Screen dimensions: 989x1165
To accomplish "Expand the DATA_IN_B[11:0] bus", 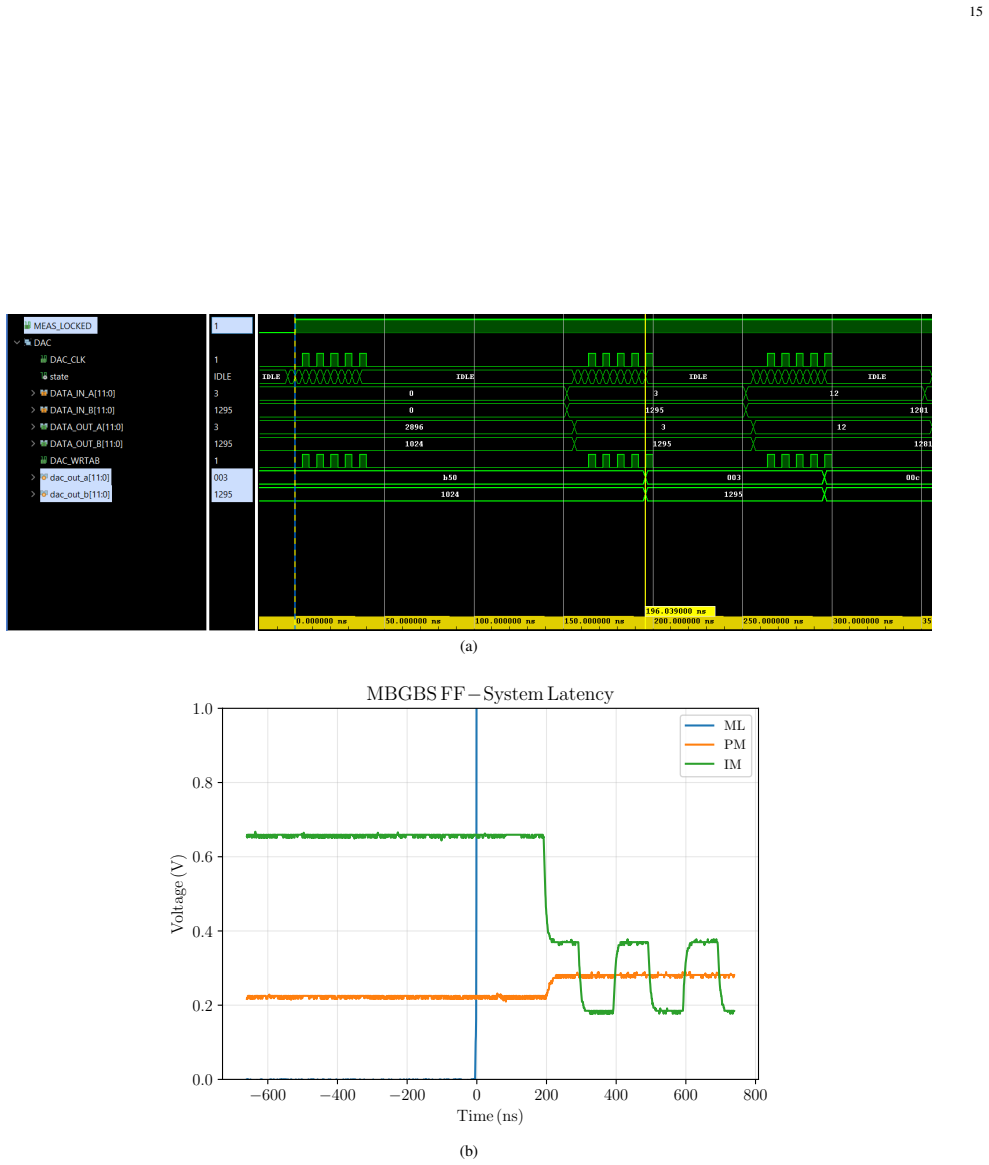I will coord(33,410).
